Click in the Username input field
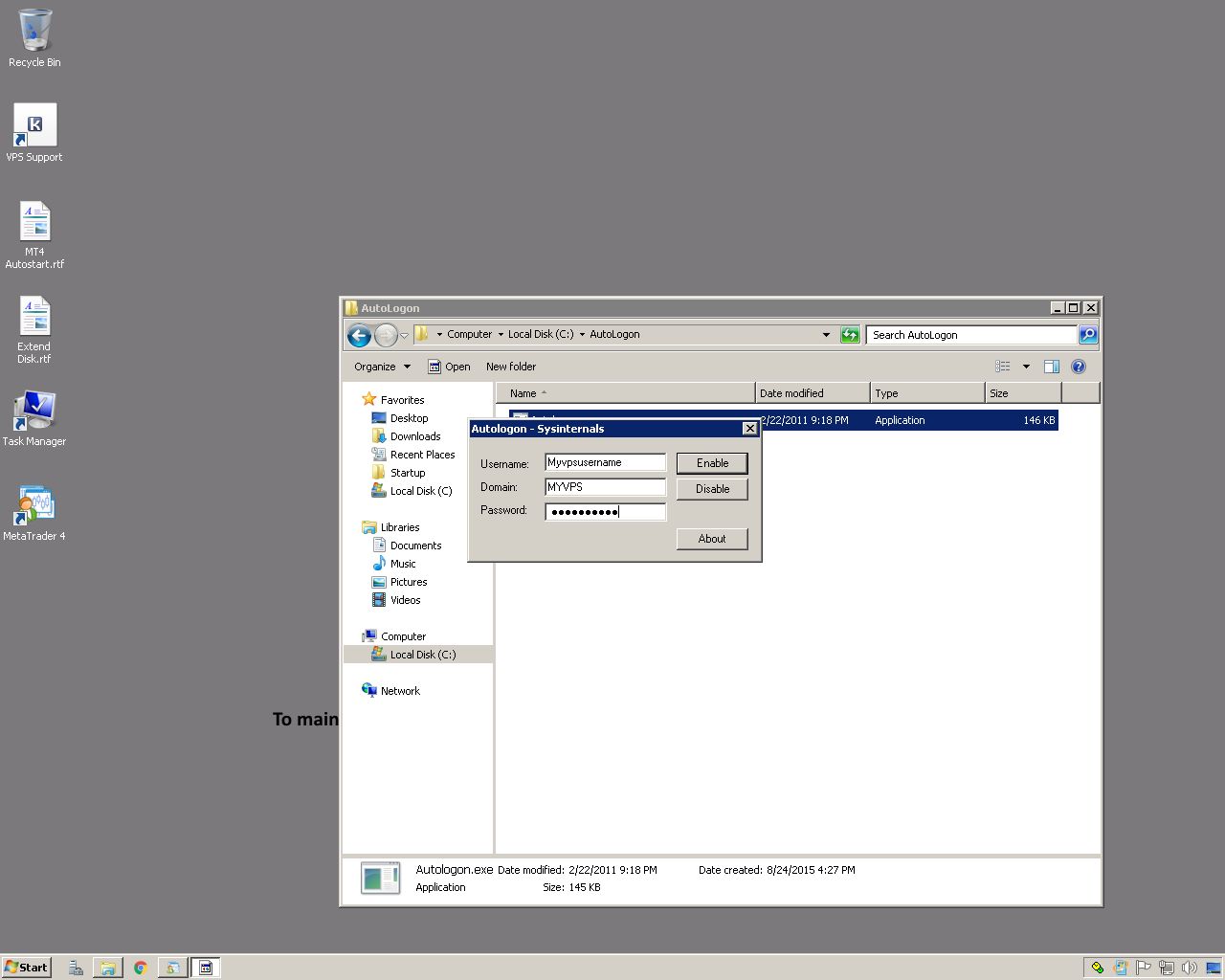 click(605, 463)
